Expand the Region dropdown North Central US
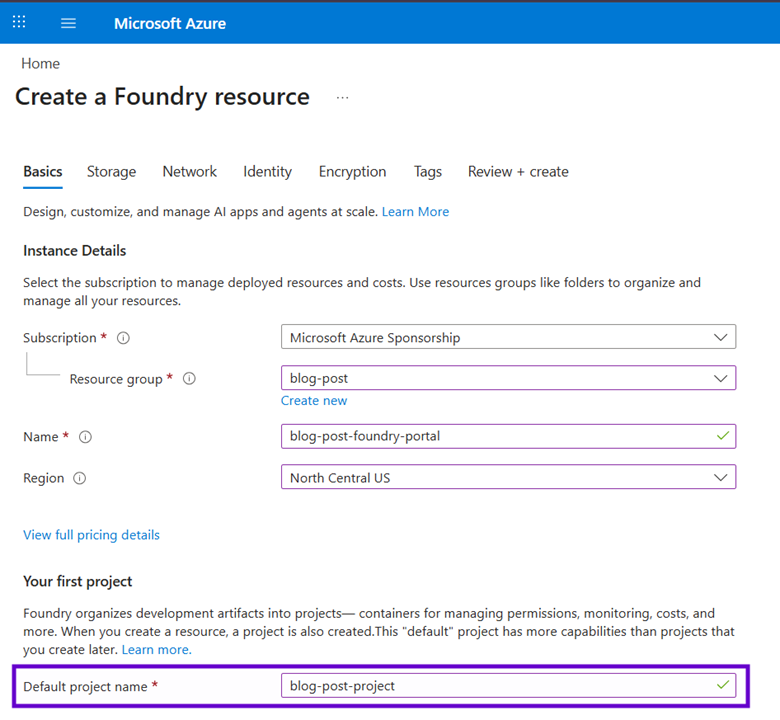This screenshot has width=780, height=720. [x=508, y=477]
